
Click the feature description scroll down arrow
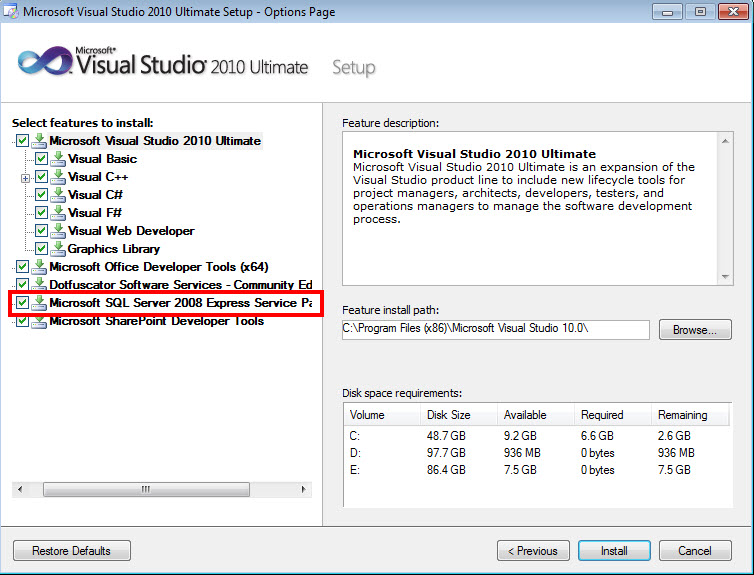tap(725, 277)
